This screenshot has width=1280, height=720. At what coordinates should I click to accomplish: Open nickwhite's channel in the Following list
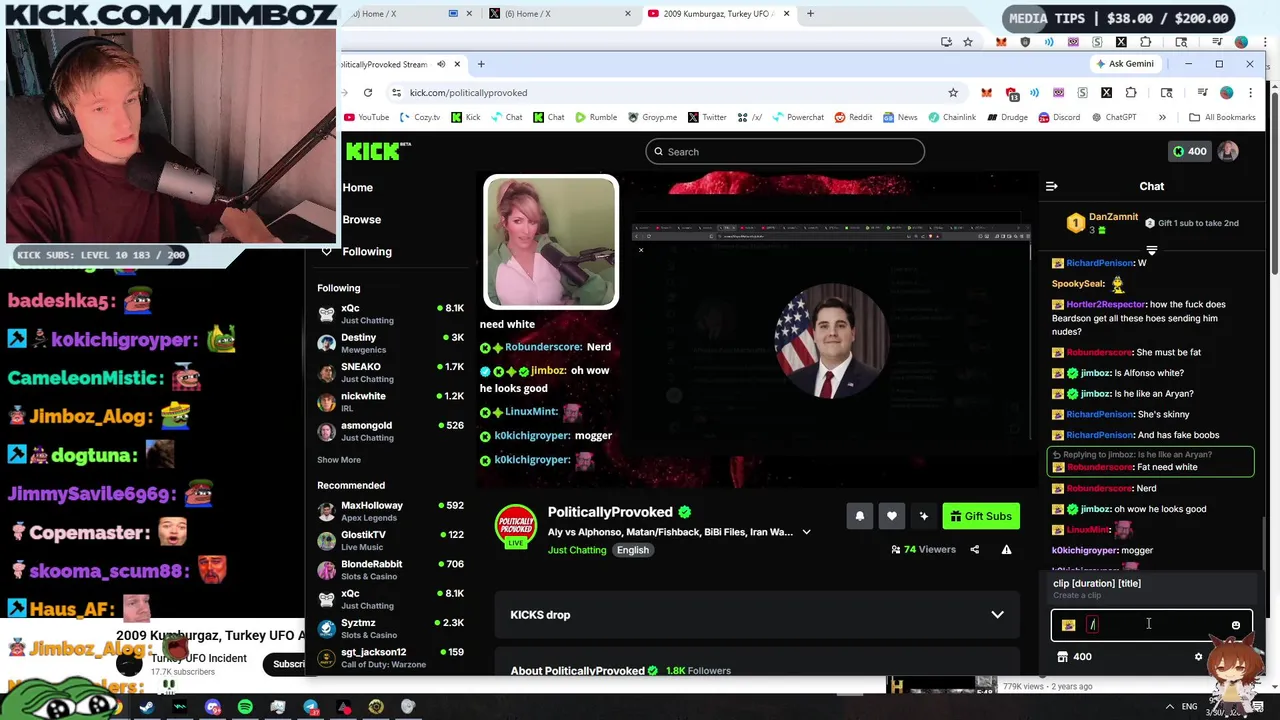pyautogui.click(x=390, y=401)
